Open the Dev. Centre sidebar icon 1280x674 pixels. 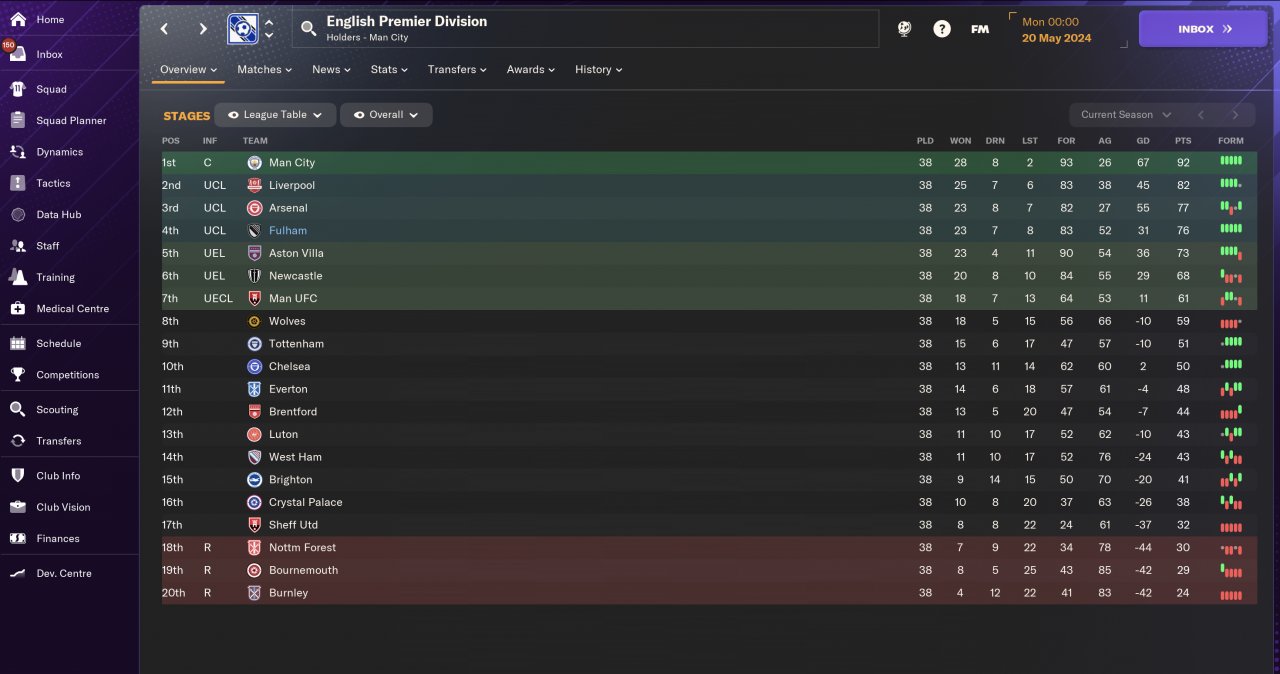point(17,573)
